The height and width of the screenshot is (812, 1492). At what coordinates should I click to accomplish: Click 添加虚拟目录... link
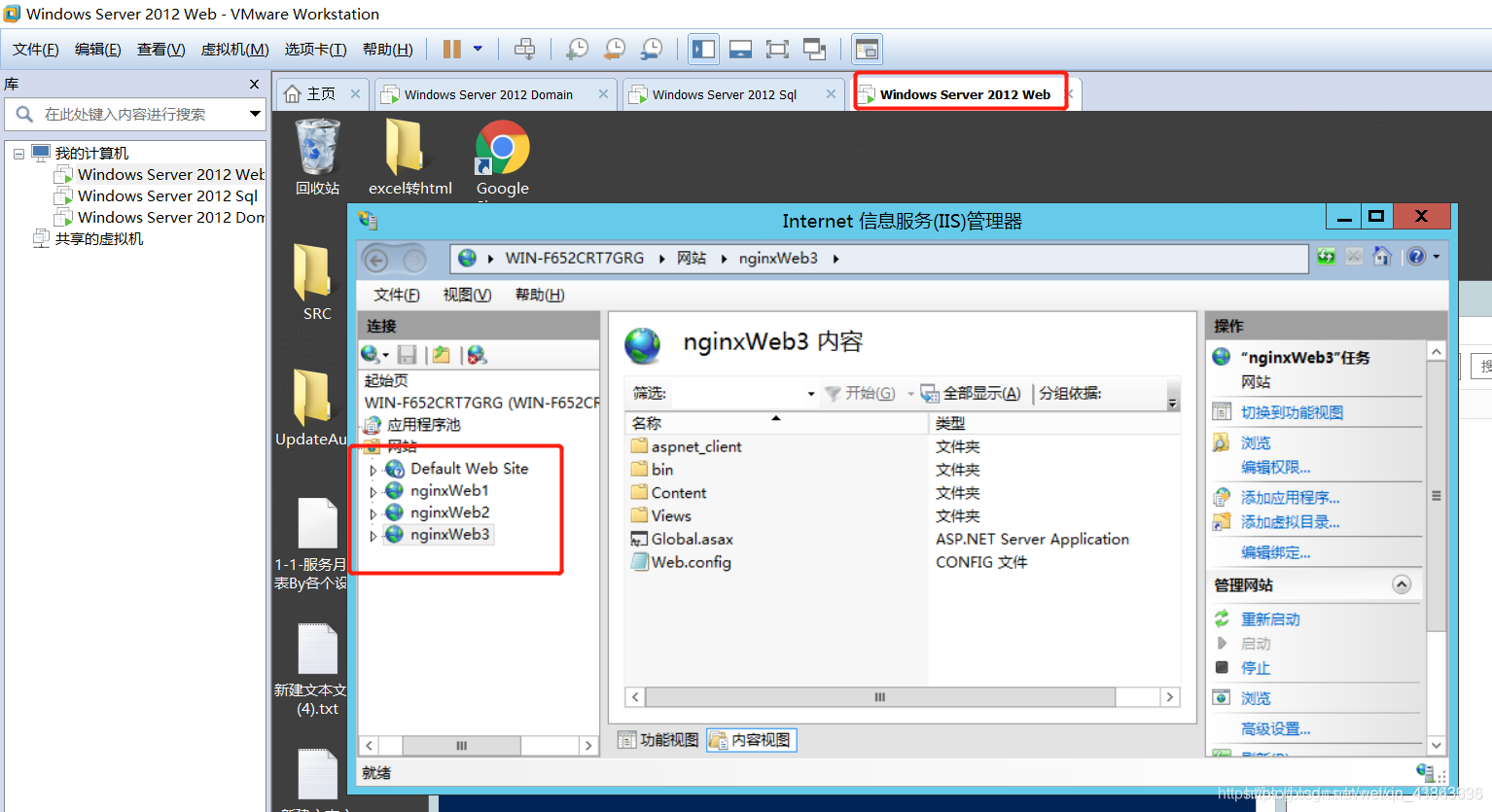pos(1290,522)
